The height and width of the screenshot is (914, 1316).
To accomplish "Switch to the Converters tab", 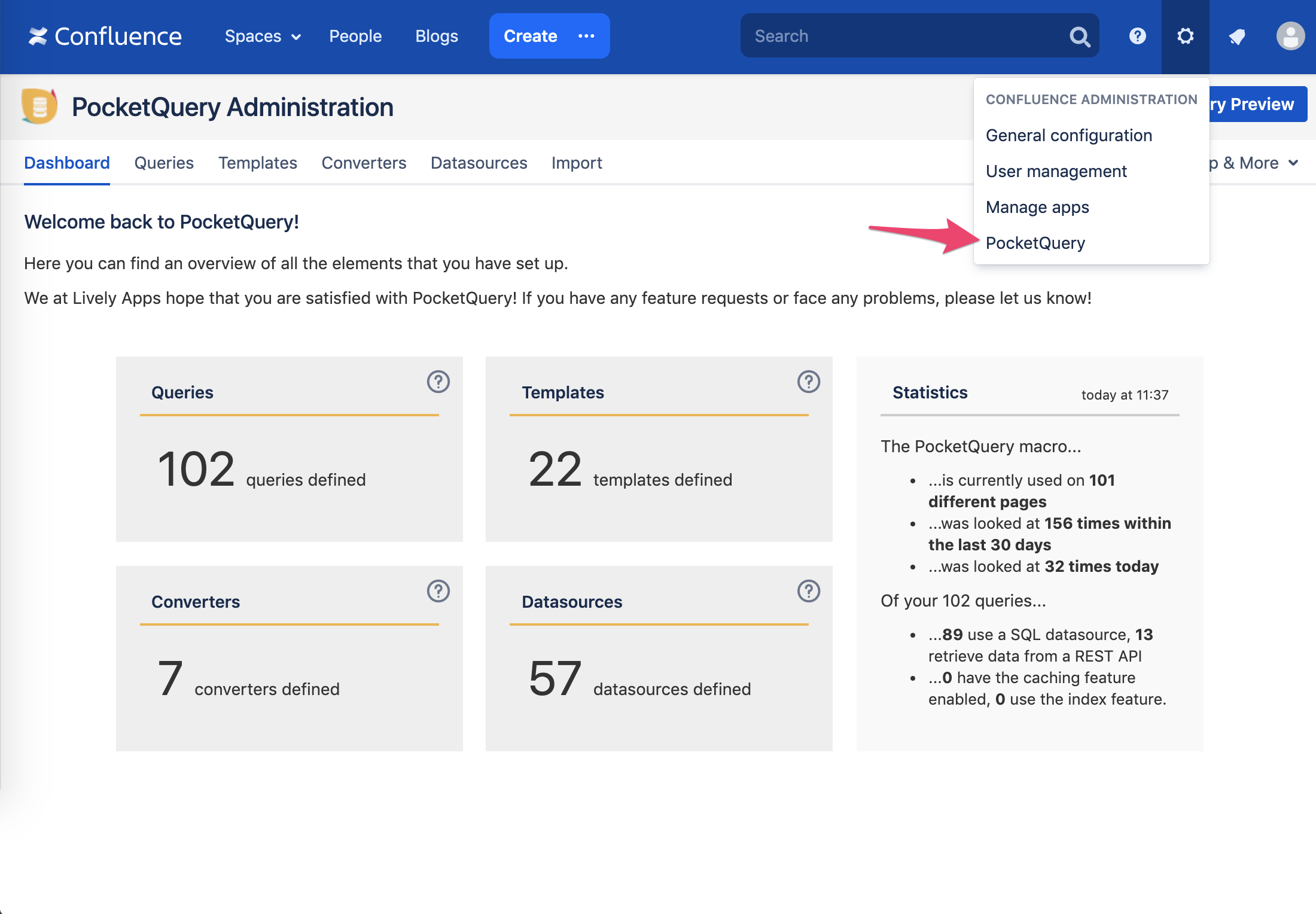I will coord(364,163).
